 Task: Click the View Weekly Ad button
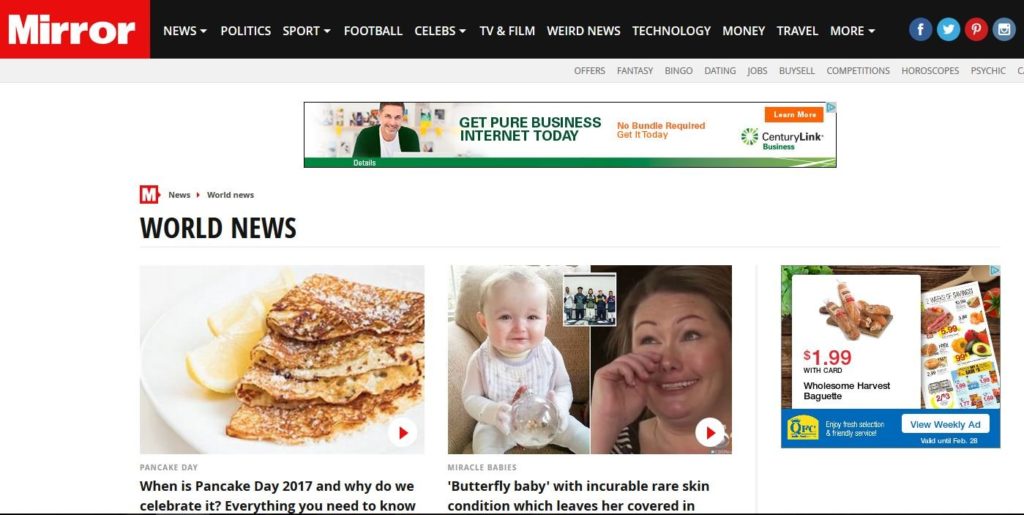(x=945, y=424)
